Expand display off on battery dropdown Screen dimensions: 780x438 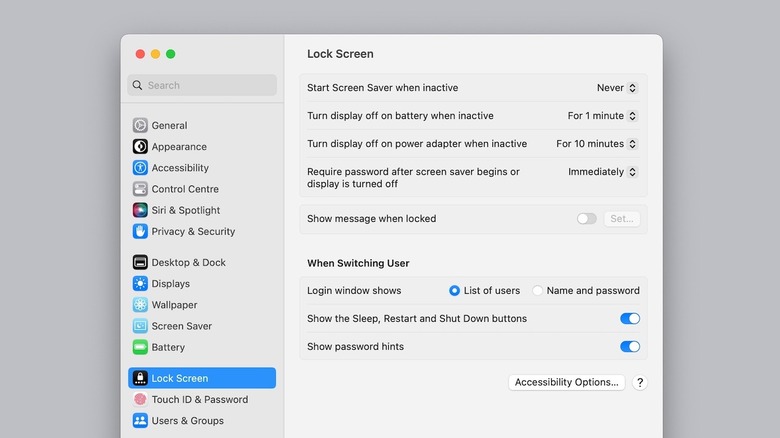[x=603, y=116]
